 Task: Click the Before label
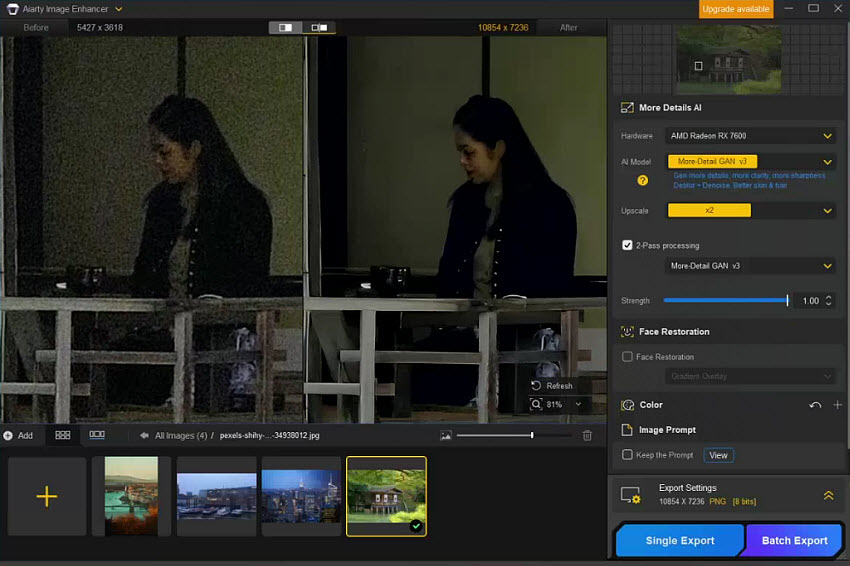click(x=36, y=28)
